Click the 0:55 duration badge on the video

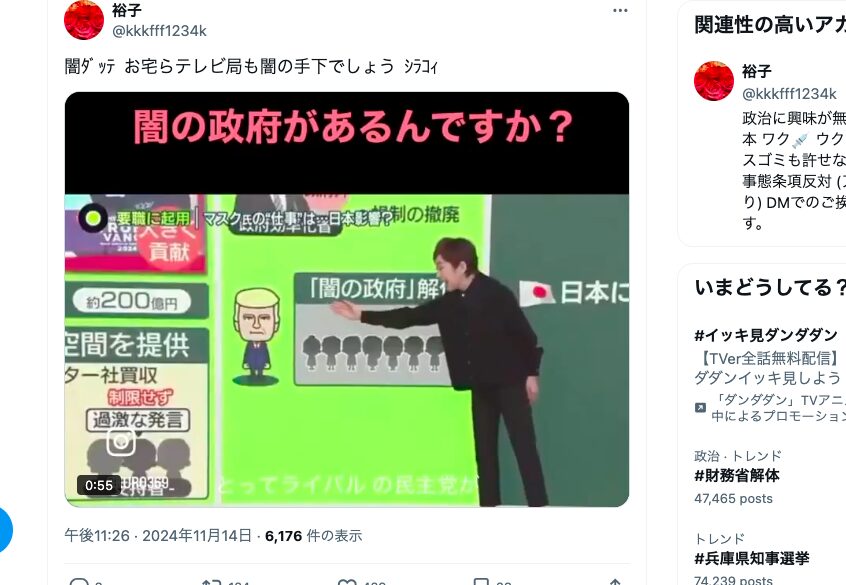click(99, 485)
